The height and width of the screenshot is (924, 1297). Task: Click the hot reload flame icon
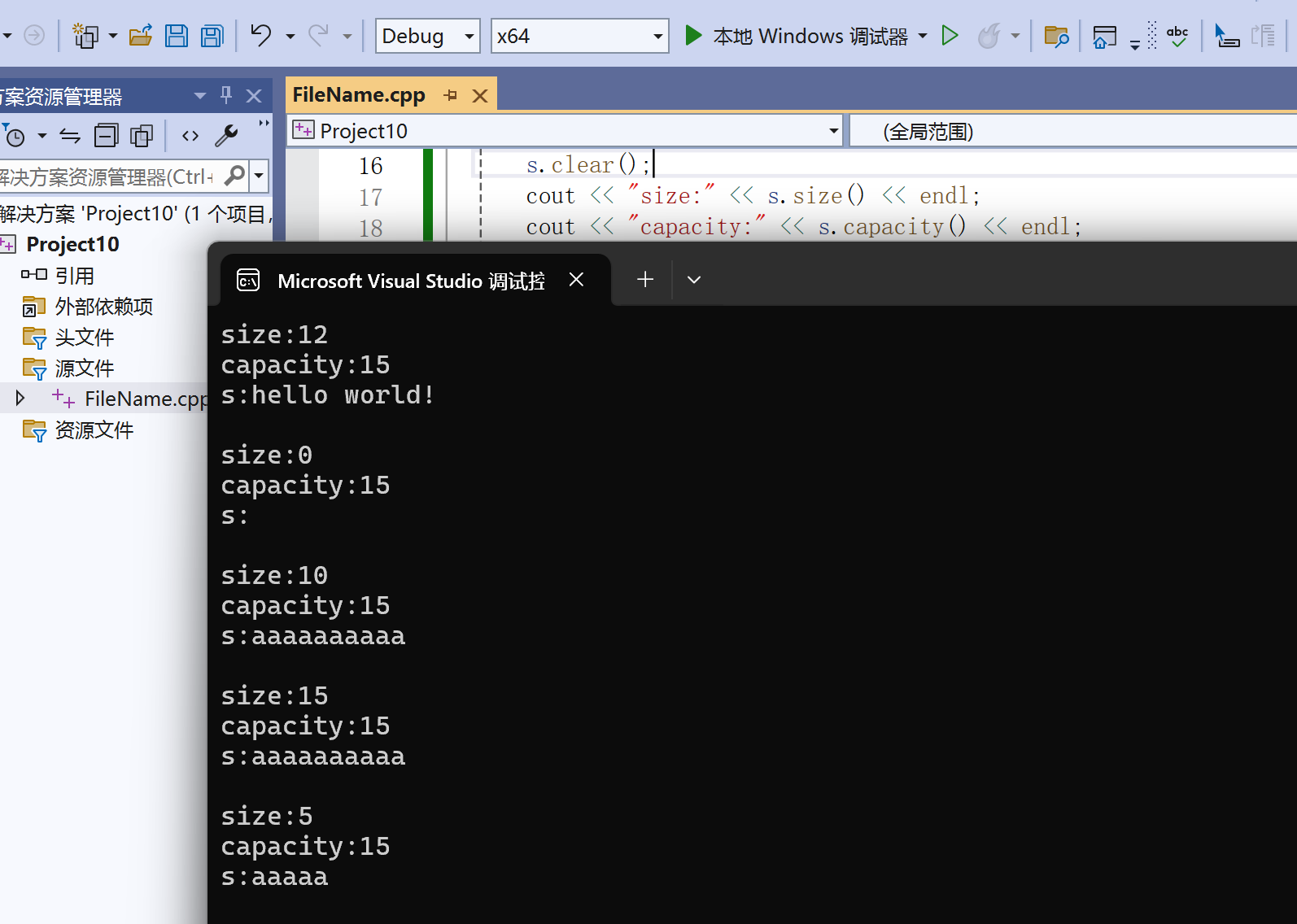[989, 36]
